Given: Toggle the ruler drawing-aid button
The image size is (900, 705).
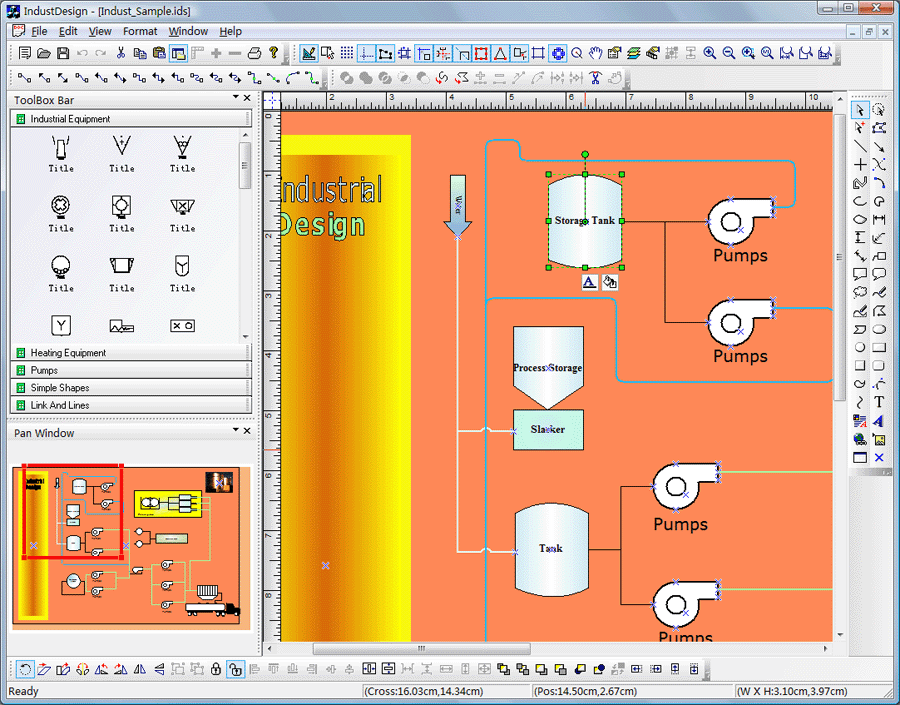Looking at the screenshot, I should coord(309,53).
